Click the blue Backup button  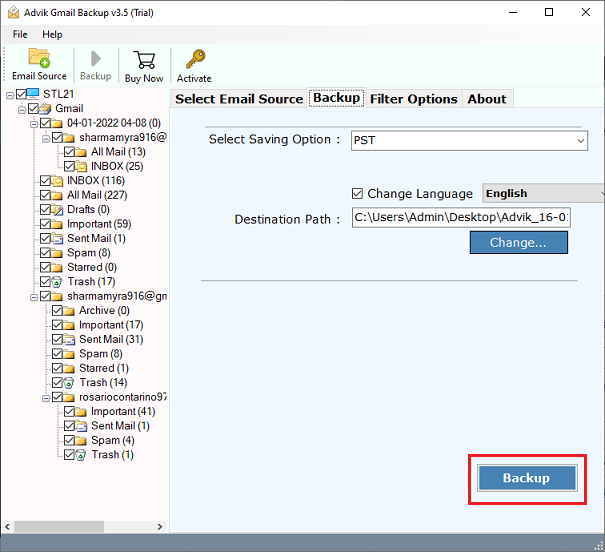pos(527,478)
